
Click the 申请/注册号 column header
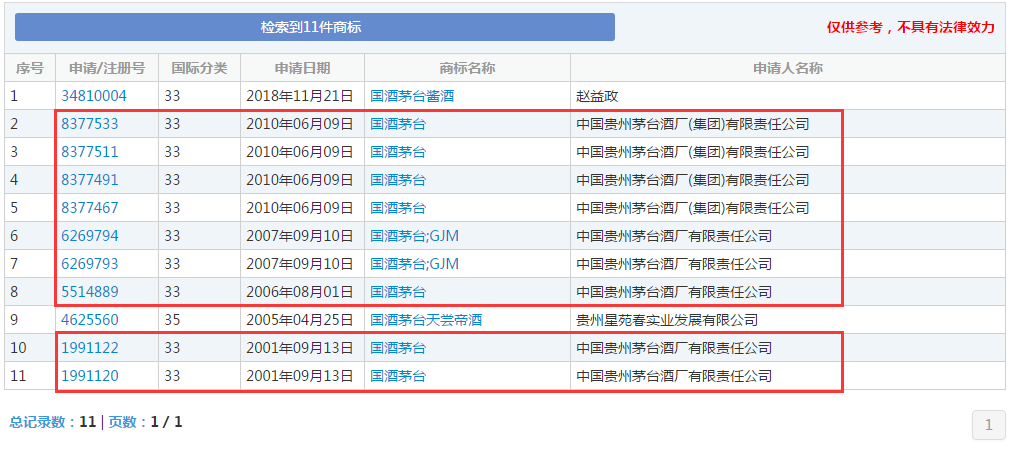pos(107,68)
